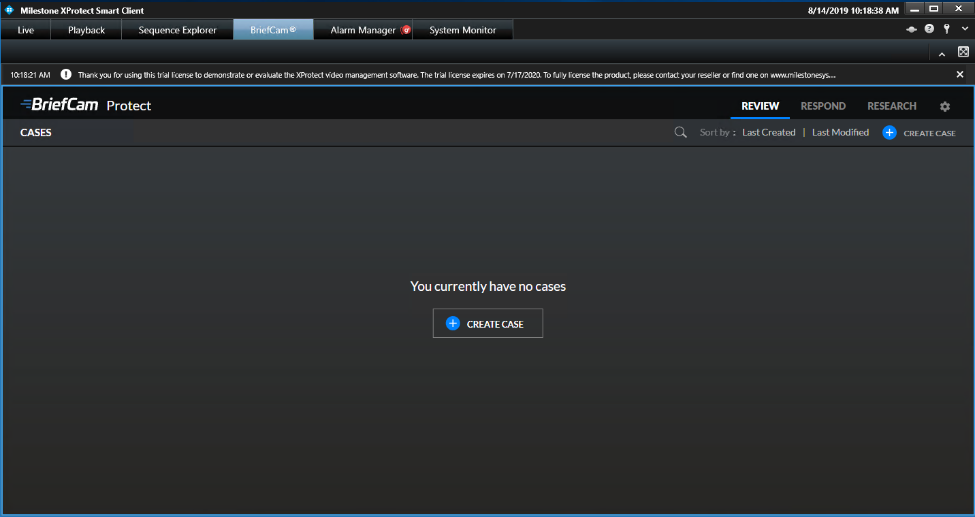
Task: Click the BriefCam Protect logo
Action: click(x=86, y=105)
